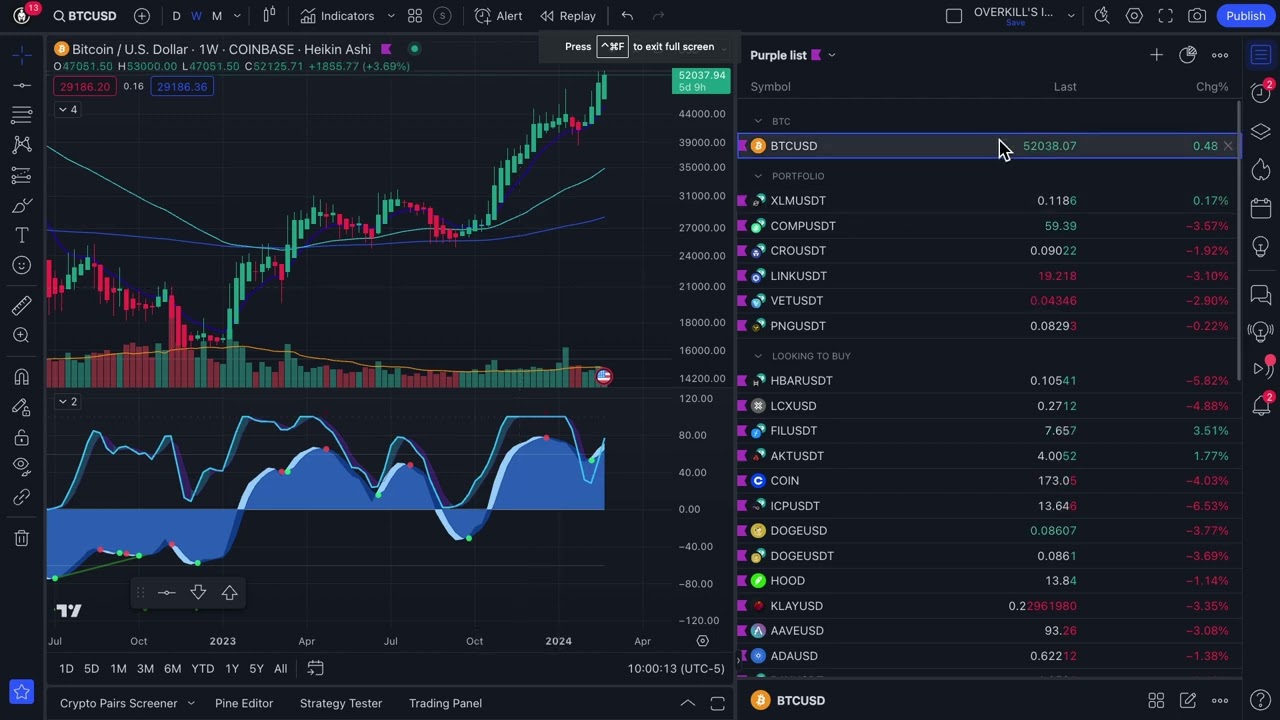Collapse the BTC watchlist section
1280x720 pixels.
pos(758,121)
